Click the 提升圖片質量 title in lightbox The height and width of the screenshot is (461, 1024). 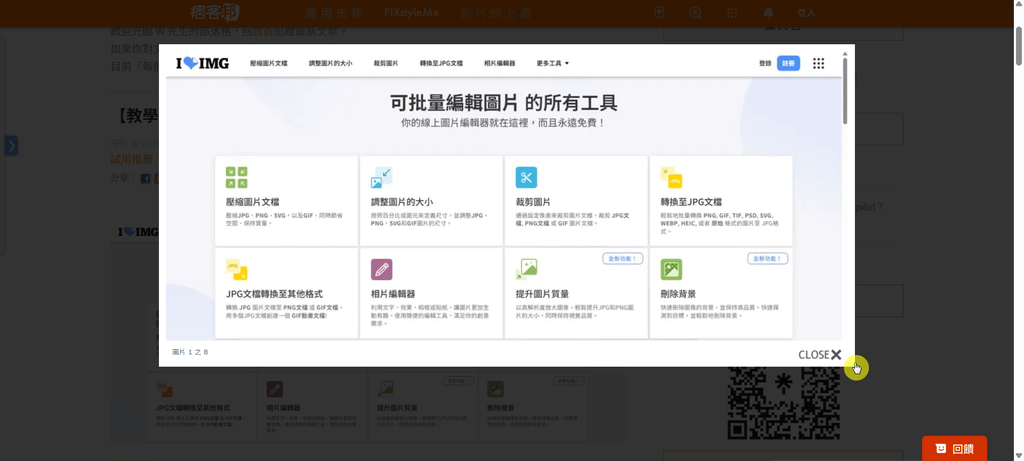tap(542, 294)
